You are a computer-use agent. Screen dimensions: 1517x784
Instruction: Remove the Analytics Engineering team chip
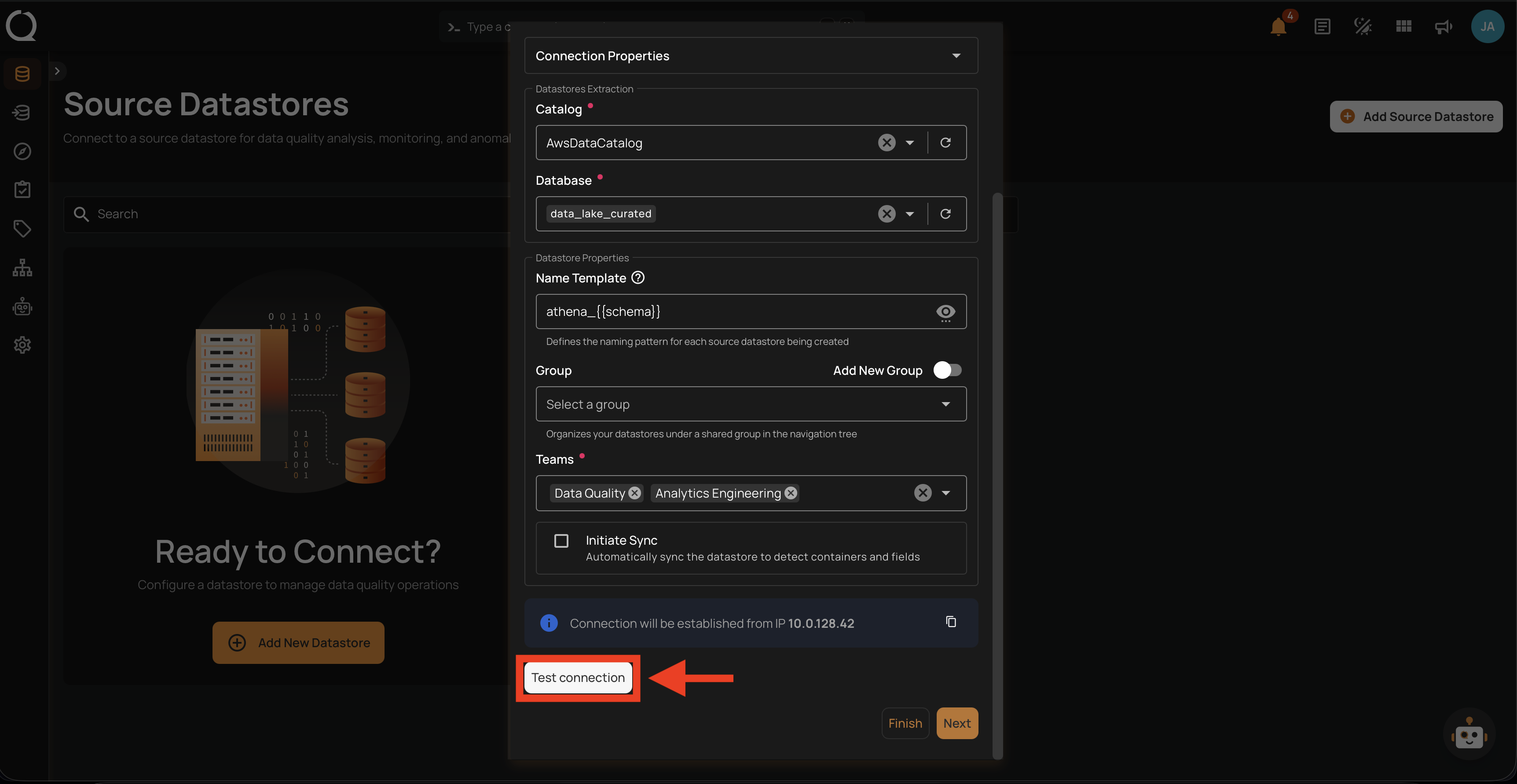791,493
